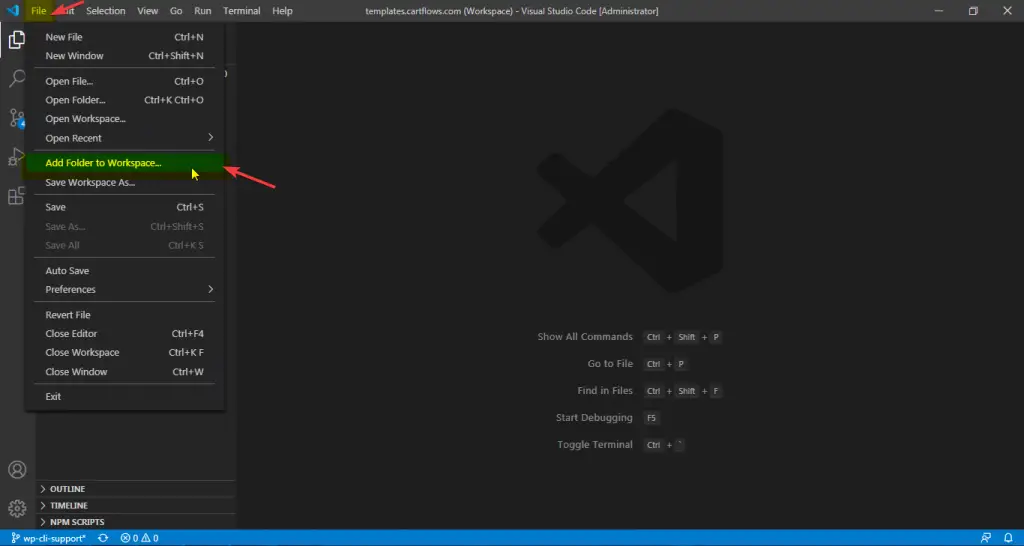Open notifications bell in status bar
Screen dimensions: 1024x546
(x=1008, y=538)
